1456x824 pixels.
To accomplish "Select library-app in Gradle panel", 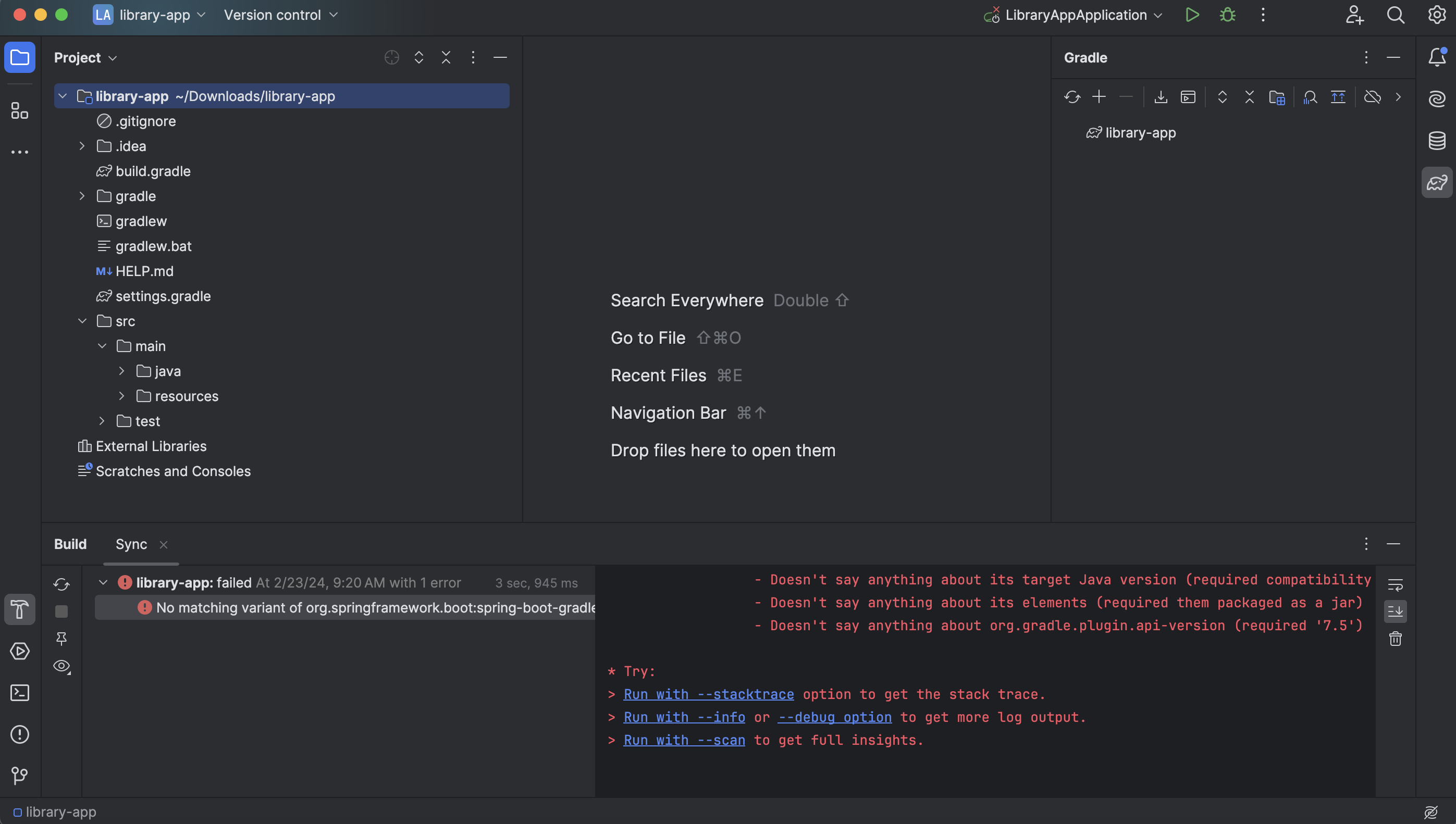I will [x=1131, y=132].
